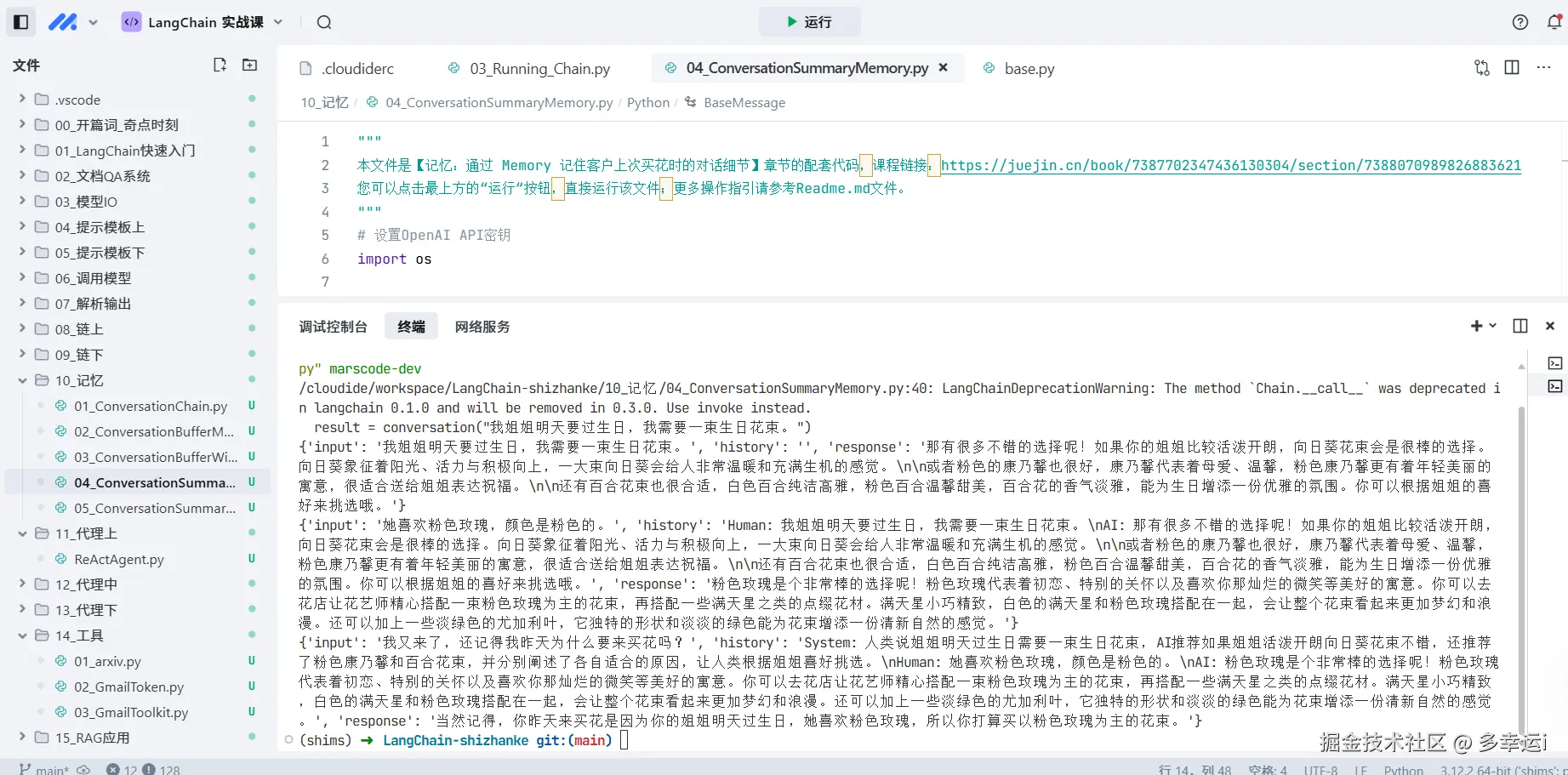Screen dimensions: 1568x775
Task: Open the terminal profile dropdown arrow
Action: [x=1493, y=326]
